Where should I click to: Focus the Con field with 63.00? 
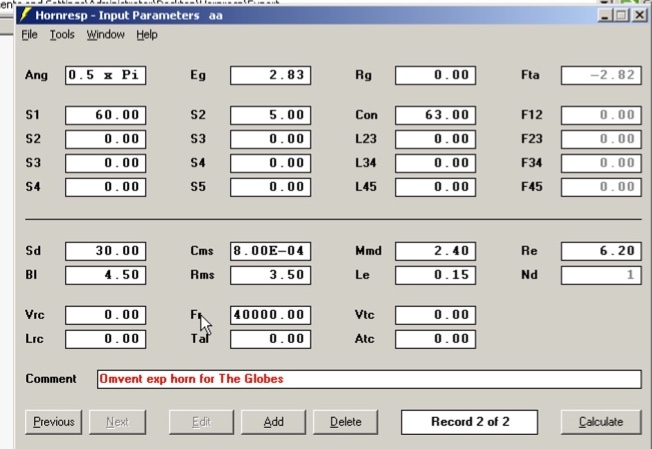coord(435,115)
